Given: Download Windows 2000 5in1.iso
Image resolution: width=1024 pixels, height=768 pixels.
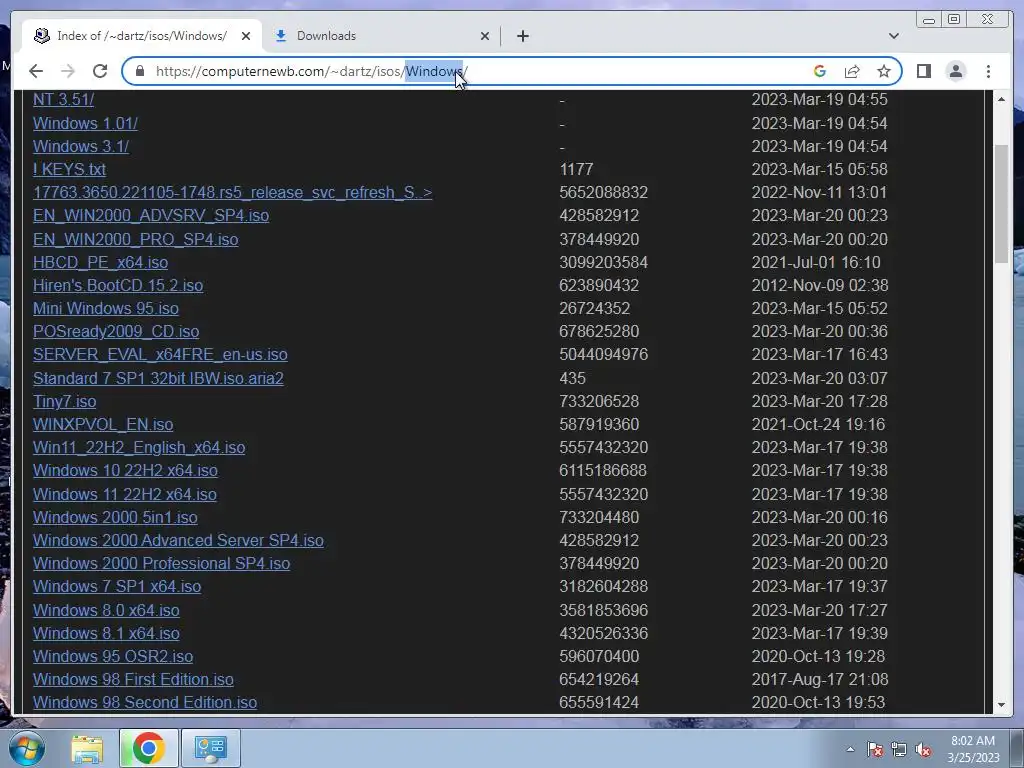Looking at the screenshot, I should (x=115, y=517).
